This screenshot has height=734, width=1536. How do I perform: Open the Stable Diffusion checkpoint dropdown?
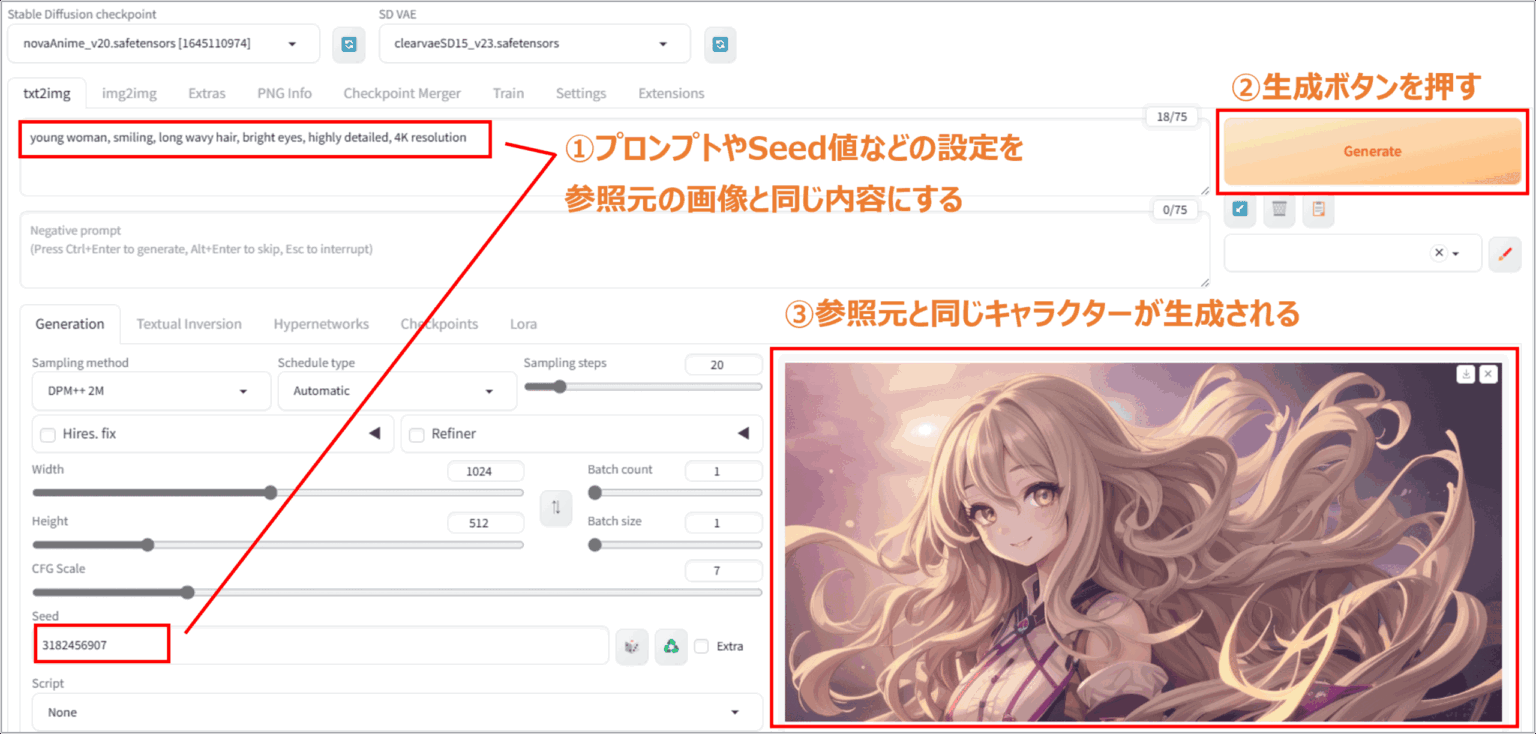coord(164,44)
